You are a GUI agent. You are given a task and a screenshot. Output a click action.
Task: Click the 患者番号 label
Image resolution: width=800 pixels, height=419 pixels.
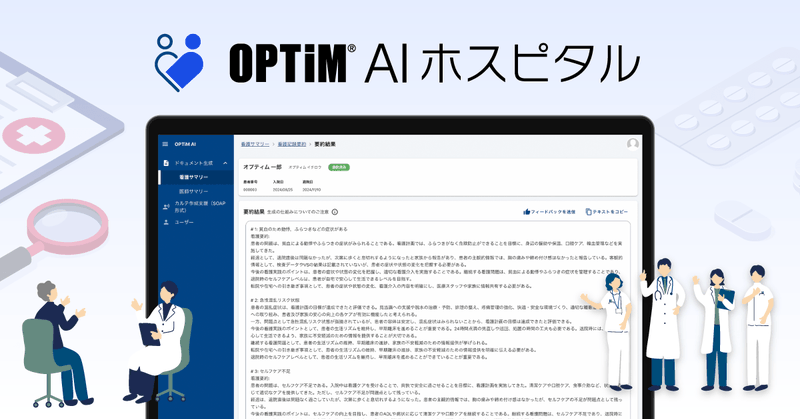[x=251, y=182]
